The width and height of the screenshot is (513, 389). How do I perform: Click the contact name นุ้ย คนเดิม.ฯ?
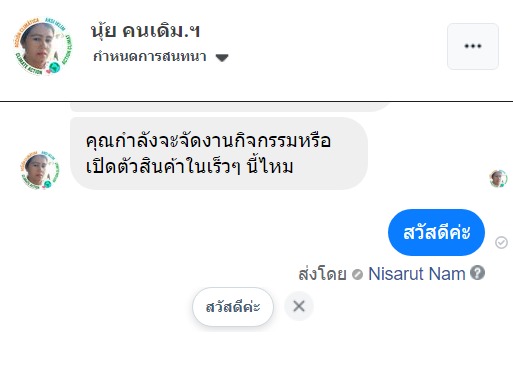coord(145,31)
